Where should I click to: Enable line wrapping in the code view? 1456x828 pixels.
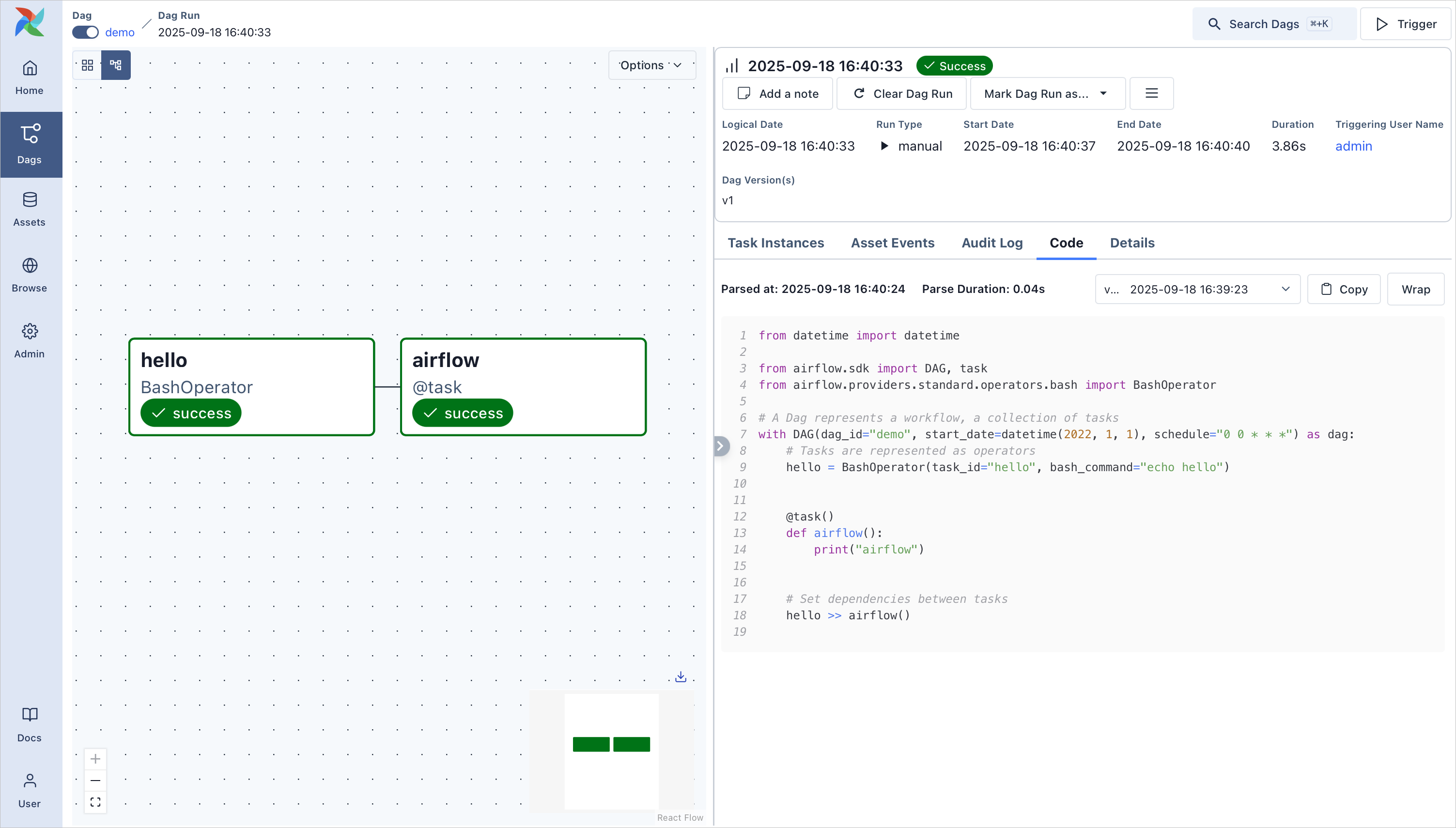tap(1416, 289)
